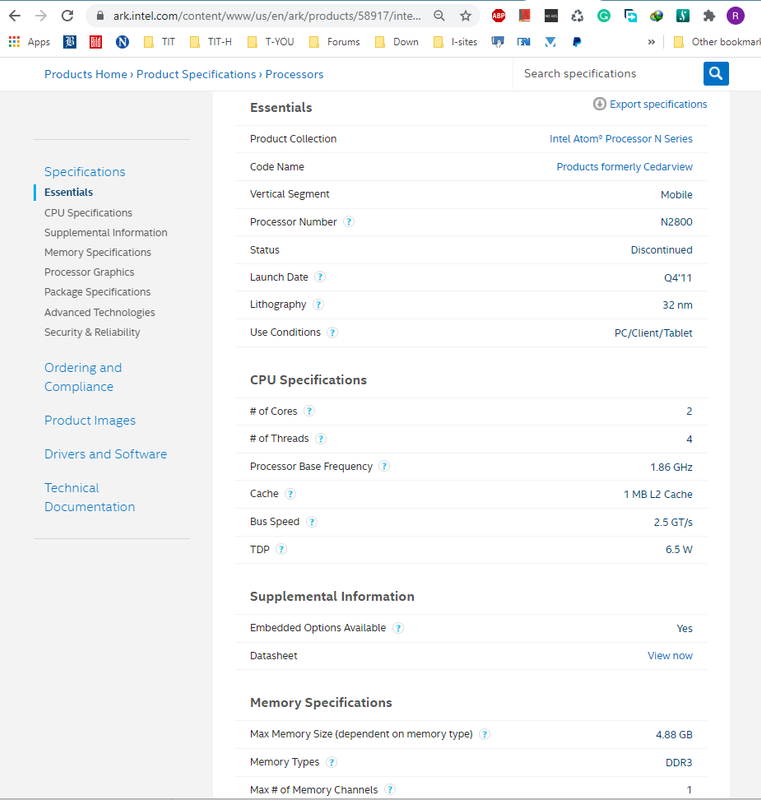761x800 pixels.
Task: Bookmark this page with the star icon
Action: [465, 16]
